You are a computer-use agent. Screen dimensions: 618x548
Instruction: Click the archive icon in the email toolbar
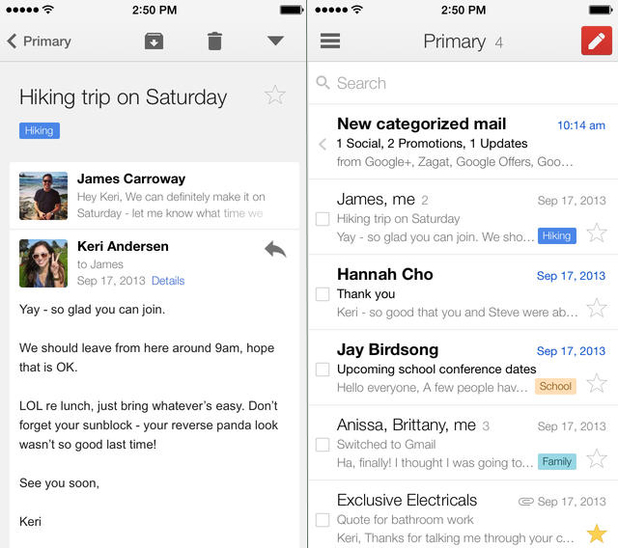[x=154, y=41]
